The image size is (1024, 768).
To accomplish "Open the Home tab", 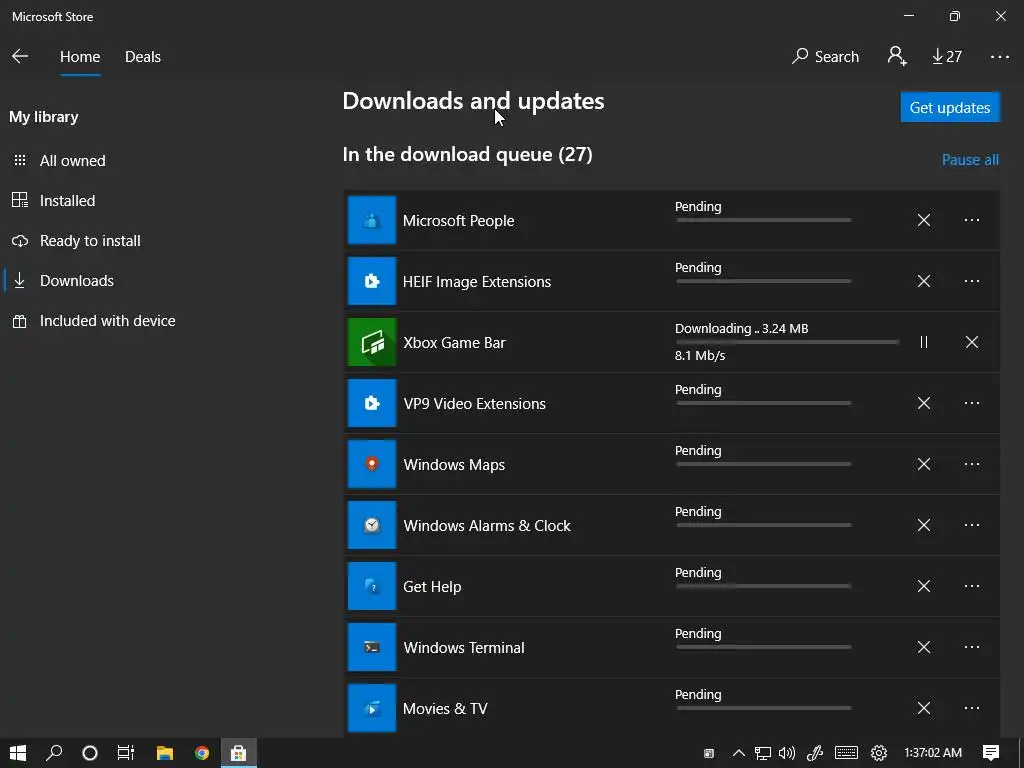I will click(x=80, y=57).
